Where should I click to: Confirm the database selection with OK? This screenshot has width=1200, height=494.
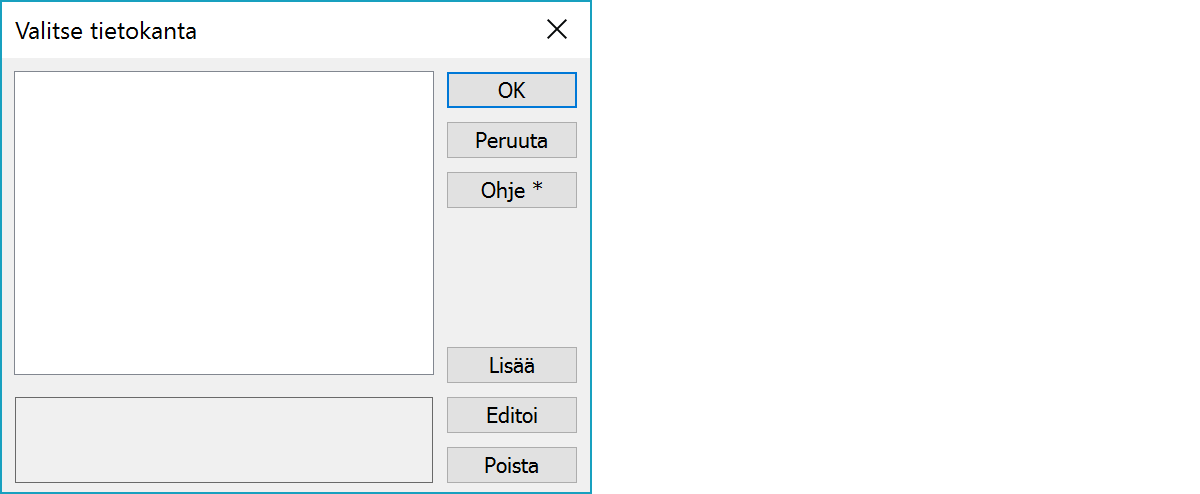511,90
